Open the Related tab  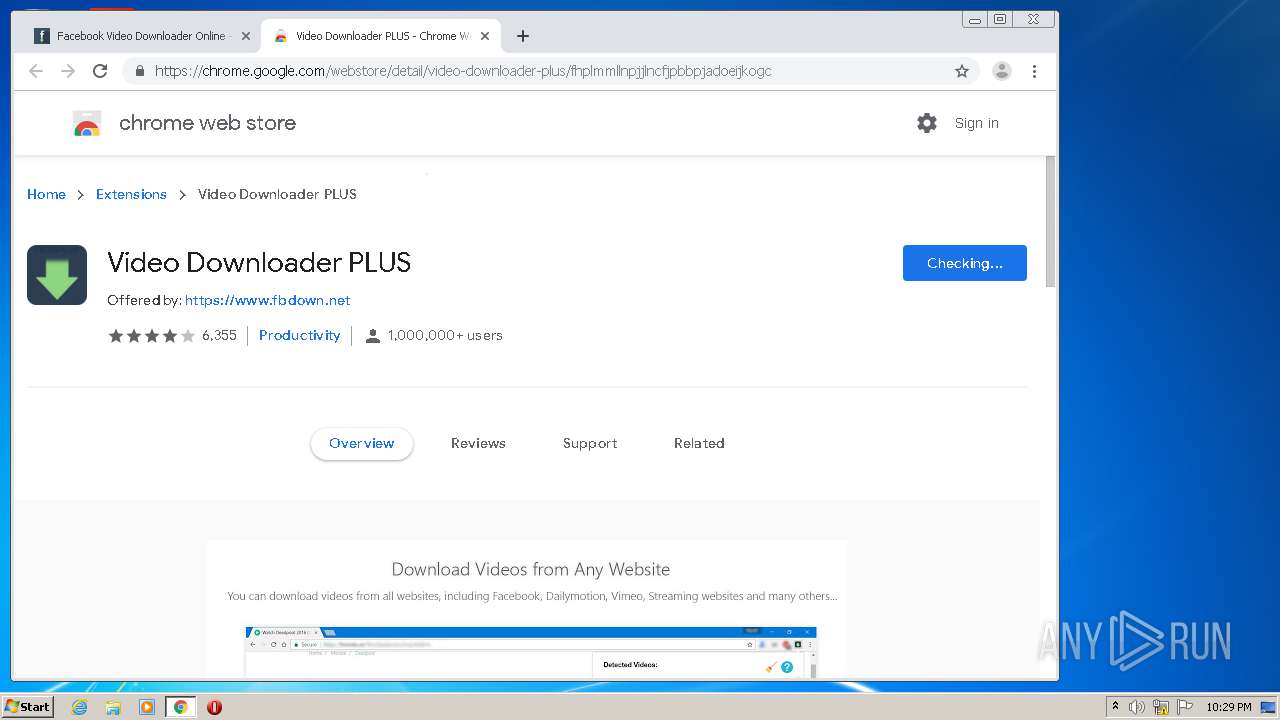(699, 443)
